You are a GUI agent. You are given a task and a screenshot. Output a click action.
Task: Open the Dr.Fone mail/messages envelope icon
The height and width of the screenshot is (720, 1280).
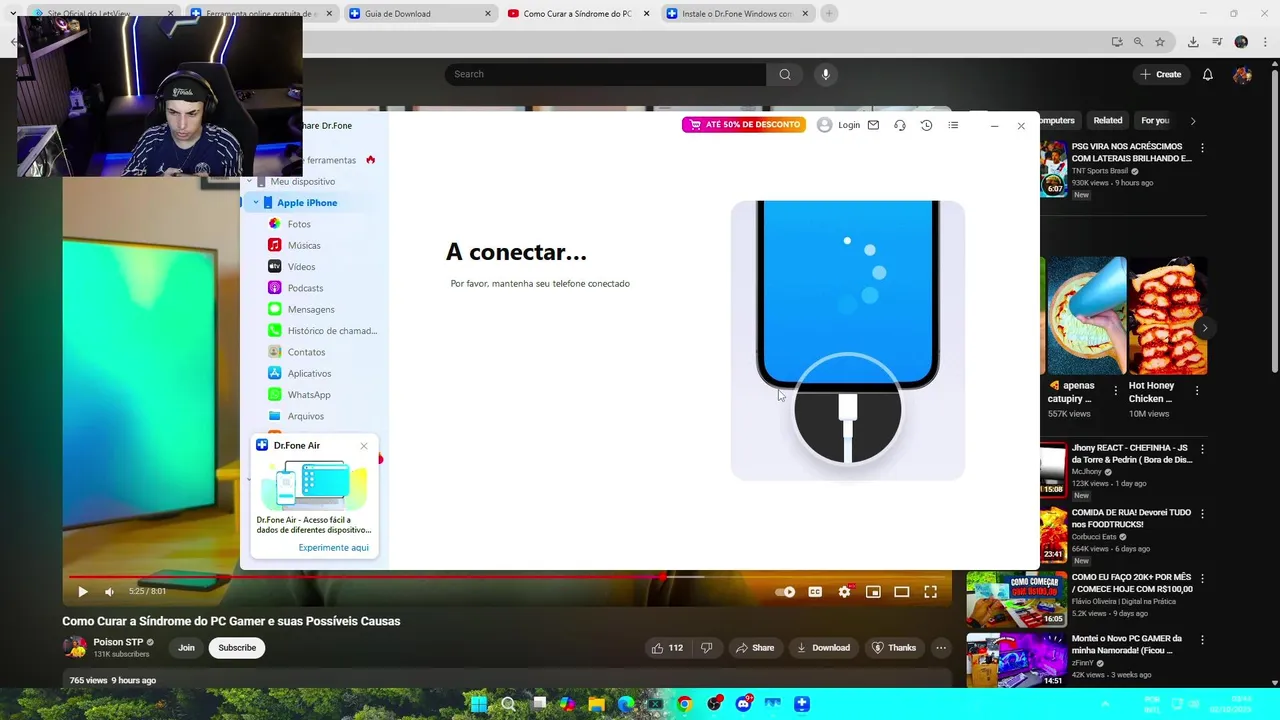coord(873,125)
